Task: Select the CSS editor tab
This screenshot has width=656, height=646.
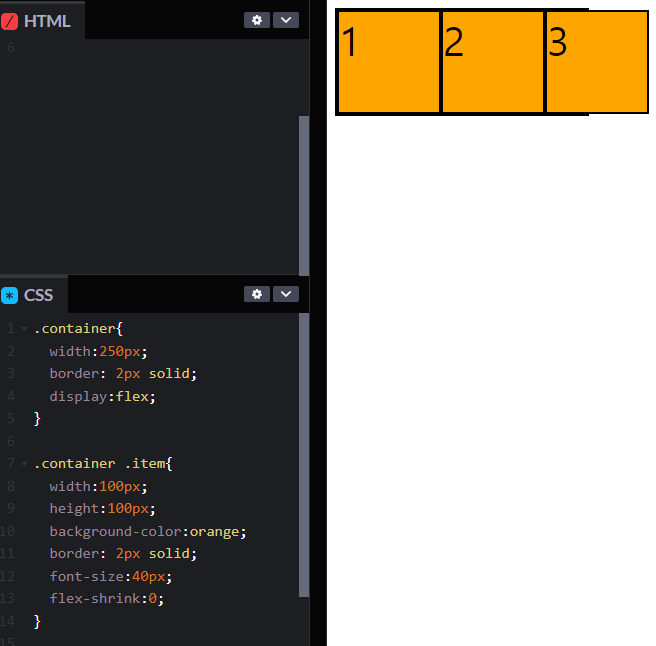Action: pyautogui.click(x=33, y=295)
